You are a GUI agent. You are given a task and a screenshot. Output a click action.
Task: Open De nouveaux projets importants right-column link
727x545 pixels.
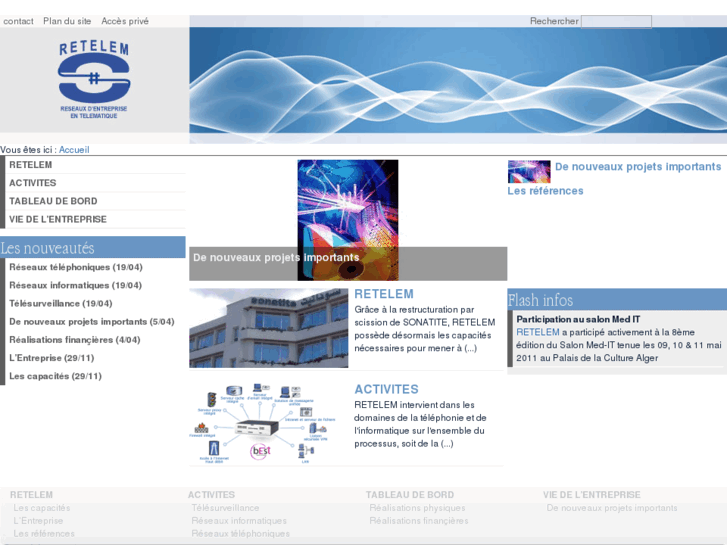point(638,167)
